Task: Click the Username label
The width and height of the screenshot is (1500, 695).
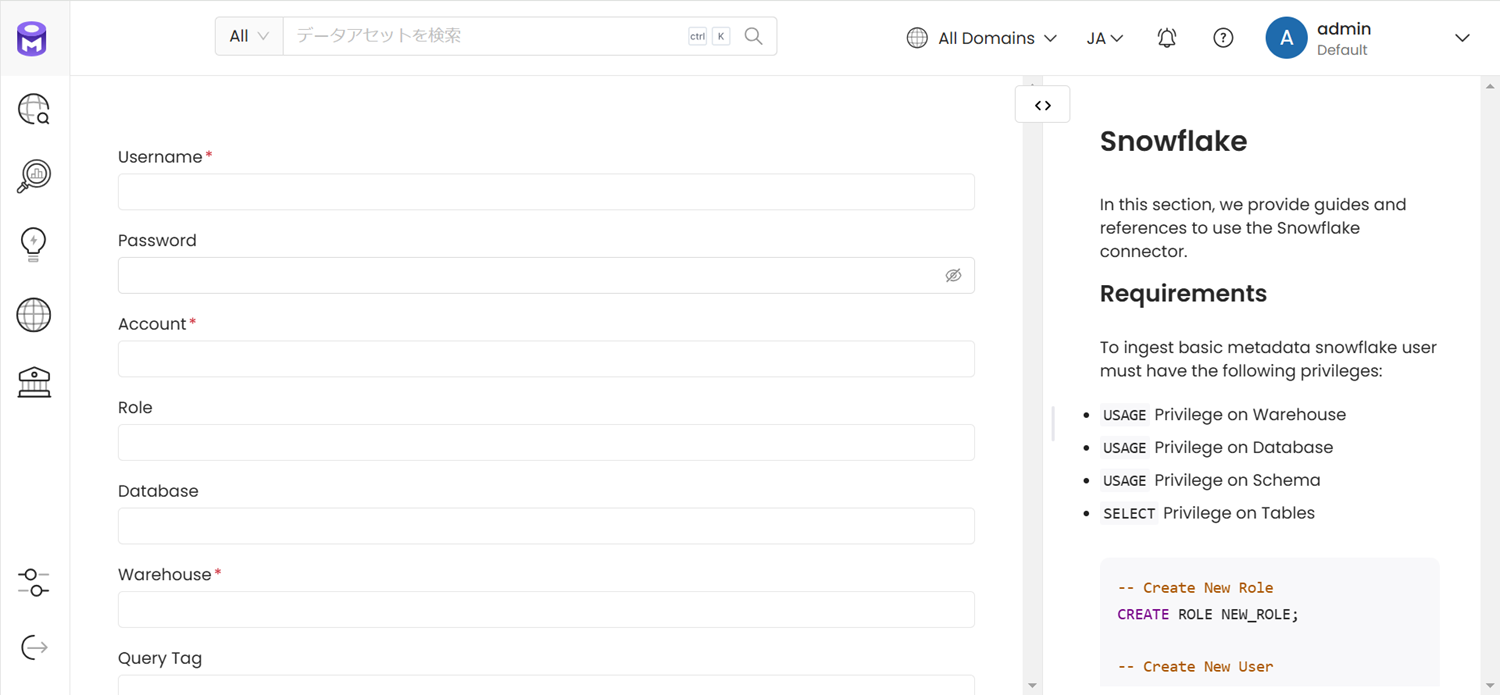Action: 160,157
